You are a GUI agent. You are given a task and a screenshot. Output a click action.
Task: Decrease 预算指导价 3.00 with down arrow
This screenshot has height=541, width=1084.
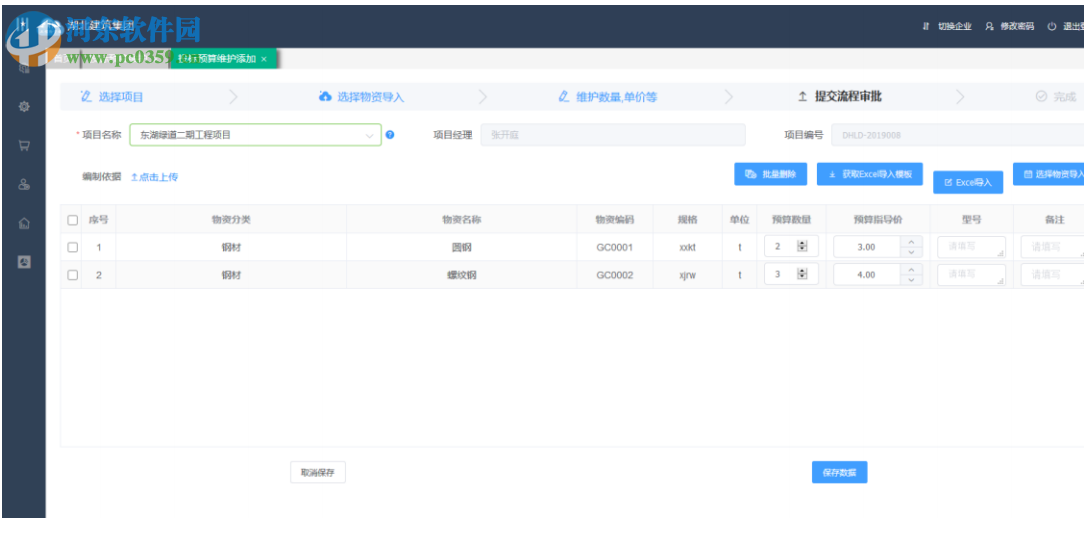911,252
